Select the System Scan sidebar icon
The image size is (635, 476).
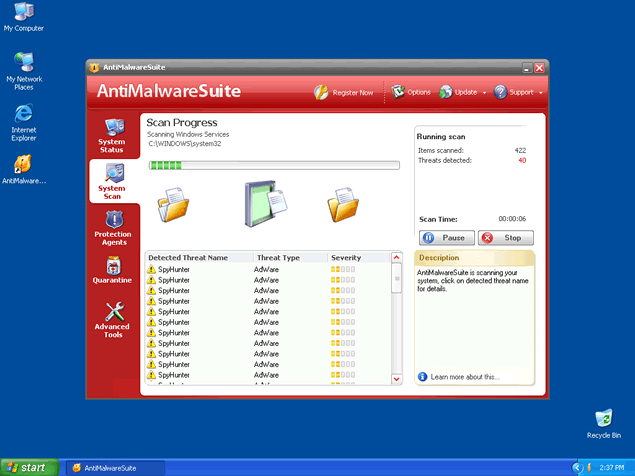pos(112,180)
